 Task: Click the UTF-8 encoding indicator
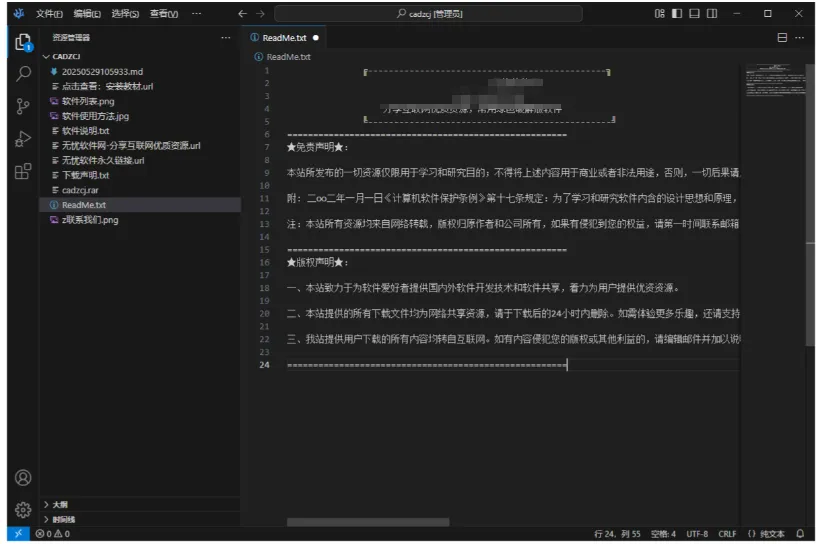[697, 533]
